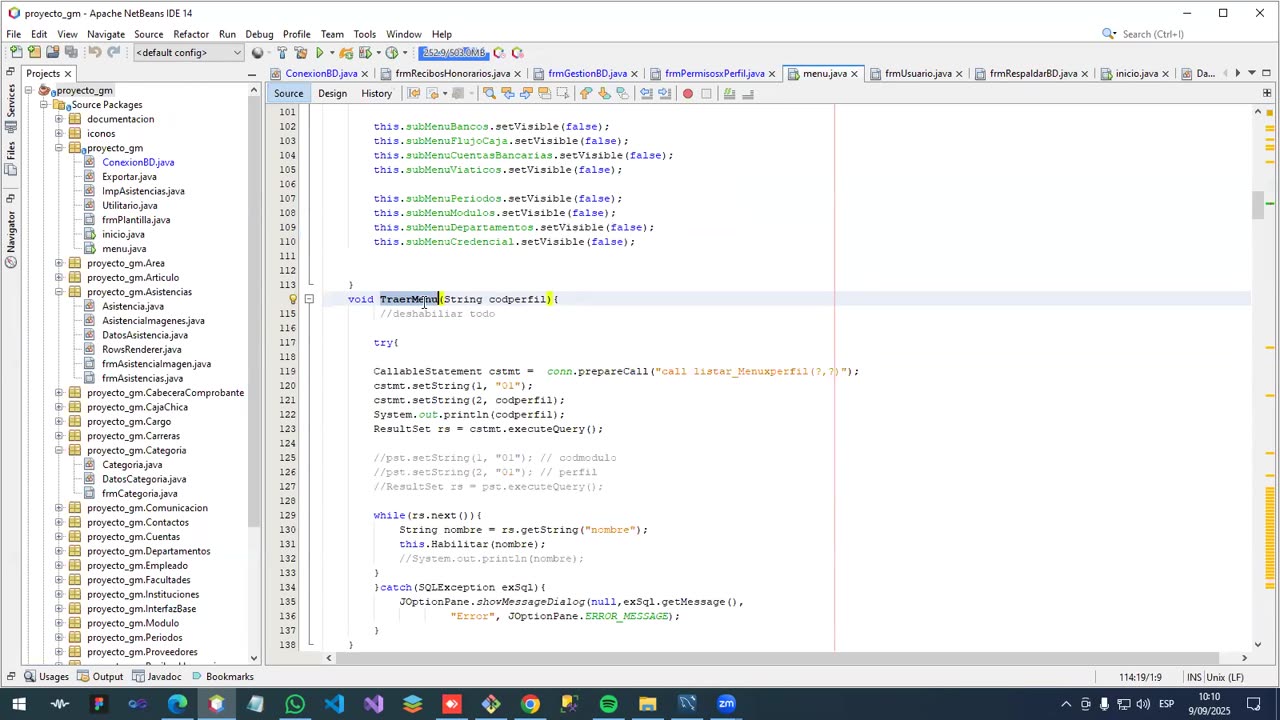The image size is (1280, 720).
Task: Open Debug Project dropdown arrow
Action: pyautogui.click(x=378, y=52)
